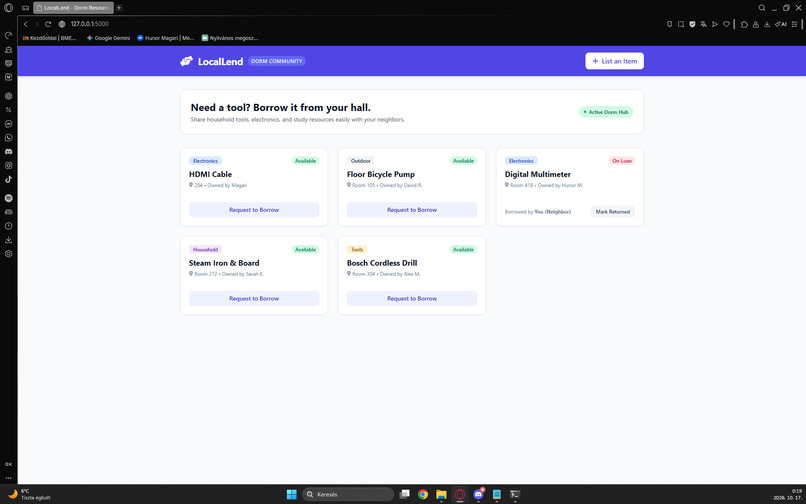Click the HDMI Cable card title
Viewport: 806px width, 504px height.
tap(210, 174)
